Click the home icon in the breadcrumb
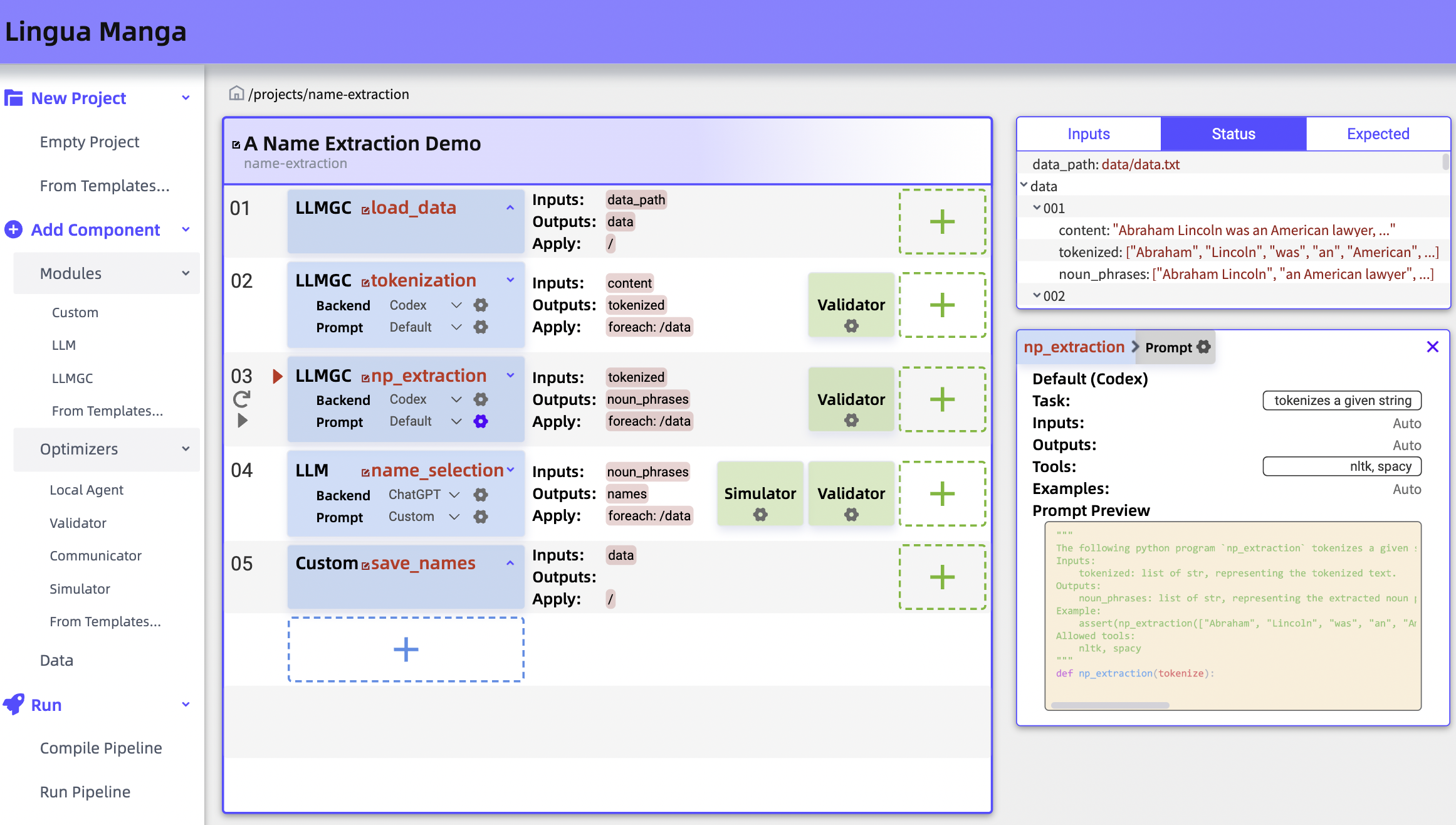 (x=236, y=94)
